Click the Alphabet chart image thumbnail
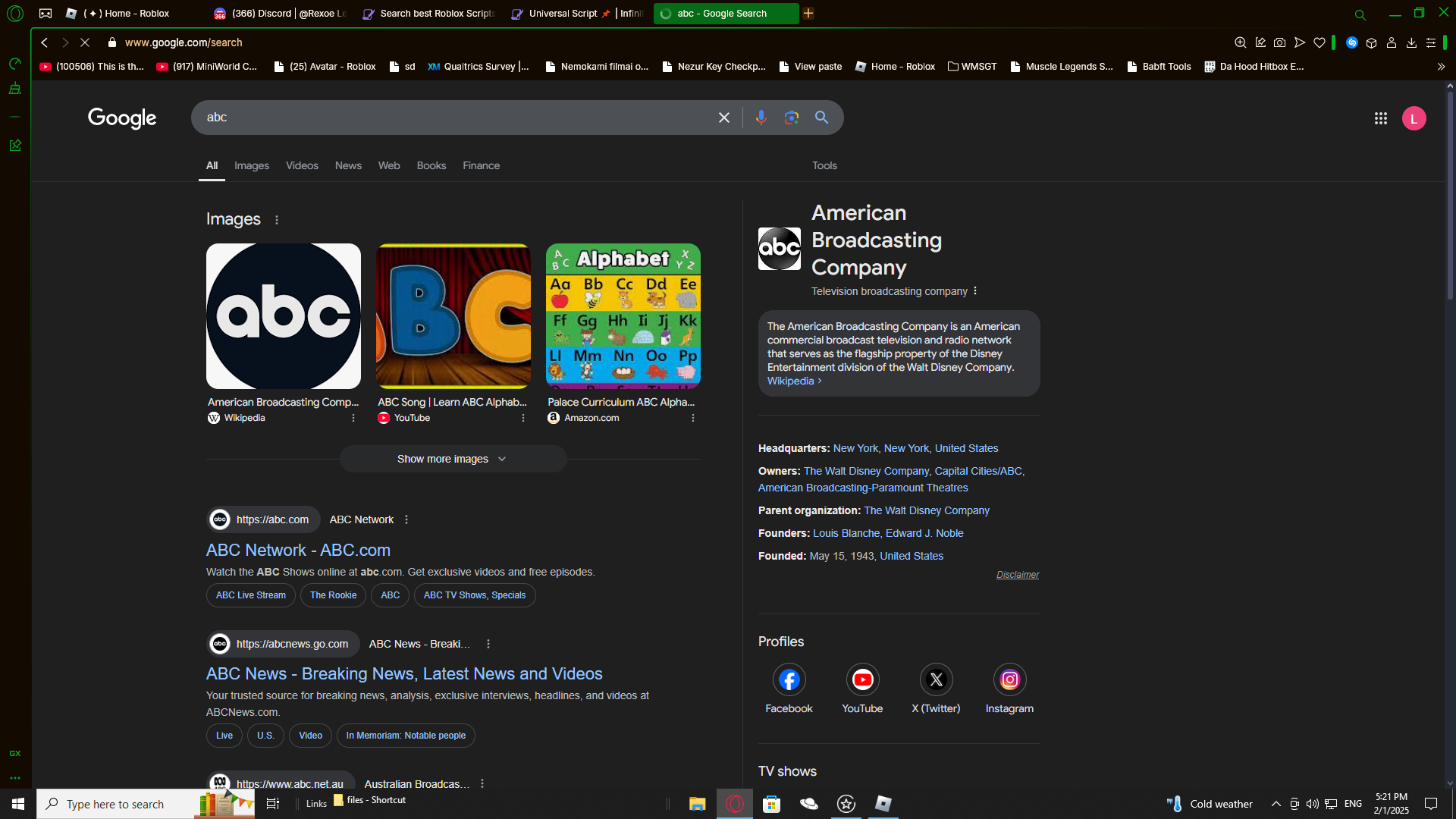 tap(623, 315)
